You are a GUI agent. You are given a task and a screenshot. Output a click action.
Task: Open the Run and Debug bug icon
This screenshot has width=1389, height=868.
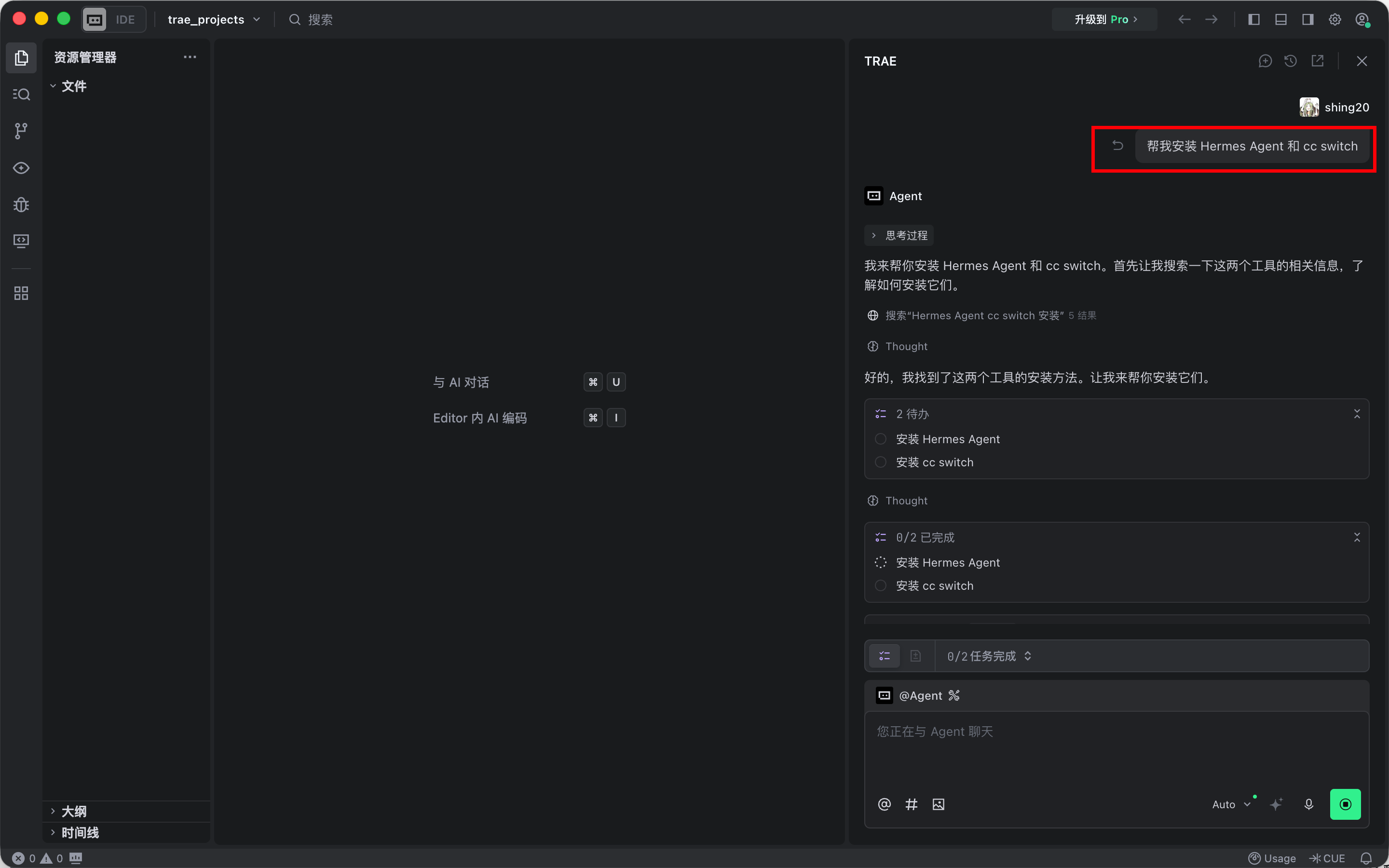21,204
